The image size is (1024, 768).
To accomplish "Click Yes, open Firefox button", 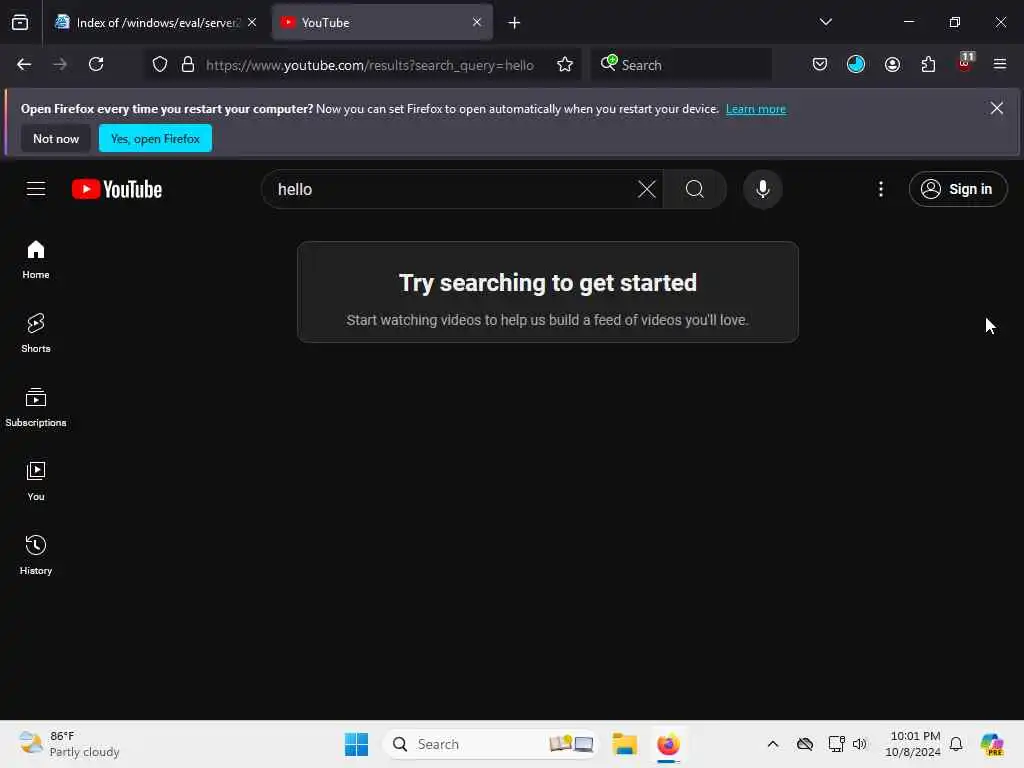I will 155,138.
